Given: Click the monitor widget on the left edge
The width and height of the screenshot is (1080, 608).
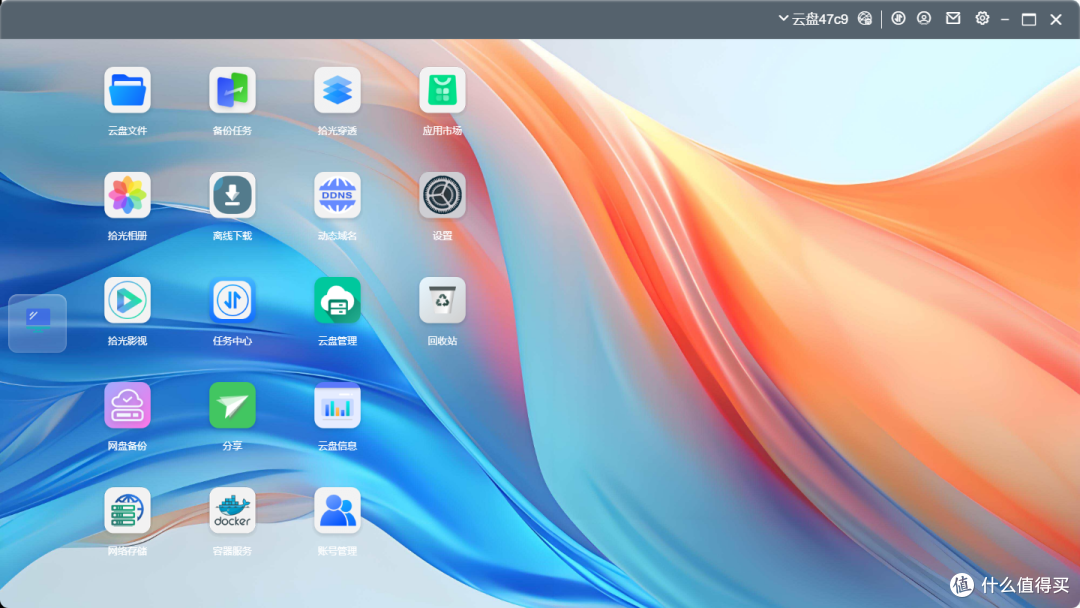Looking at the screenshot, I should pos(37,323).
